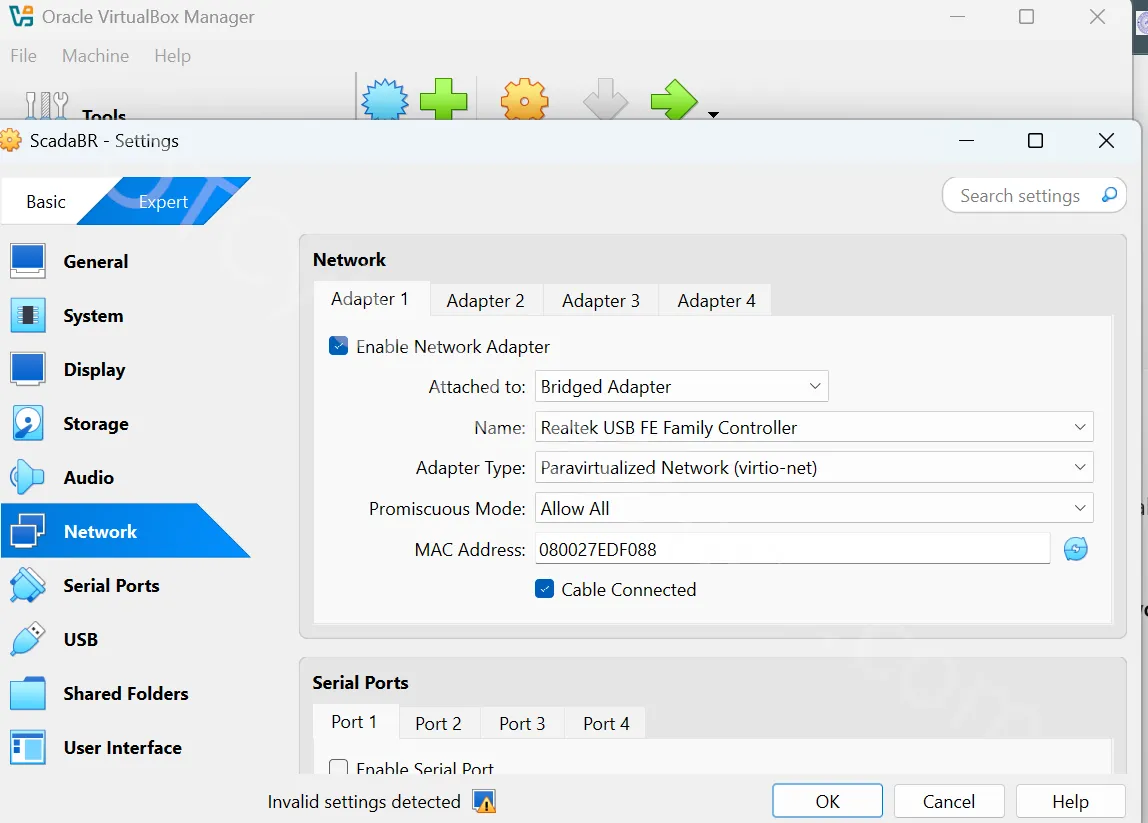Open Settings via orange gear toolbar icon

[x=524, y=100]
